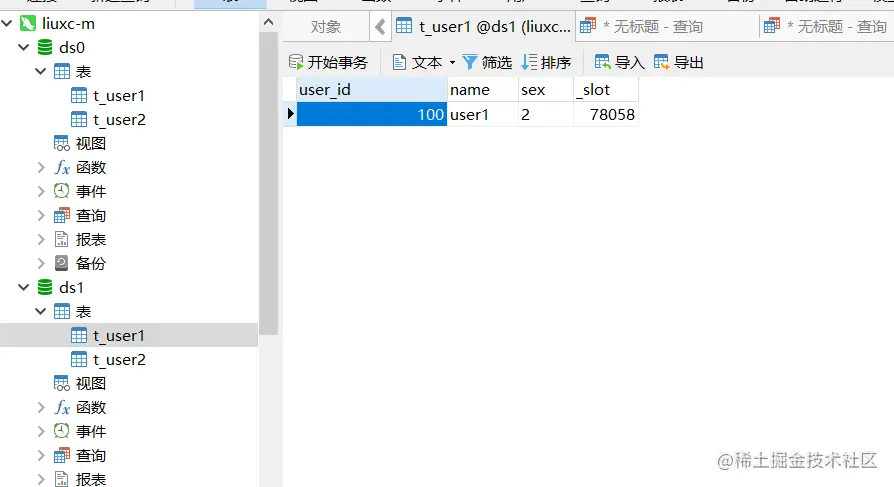The height and width of the screenshot is (487, 894).
Task: Click the 导入 import button
Action: [620, 62]
